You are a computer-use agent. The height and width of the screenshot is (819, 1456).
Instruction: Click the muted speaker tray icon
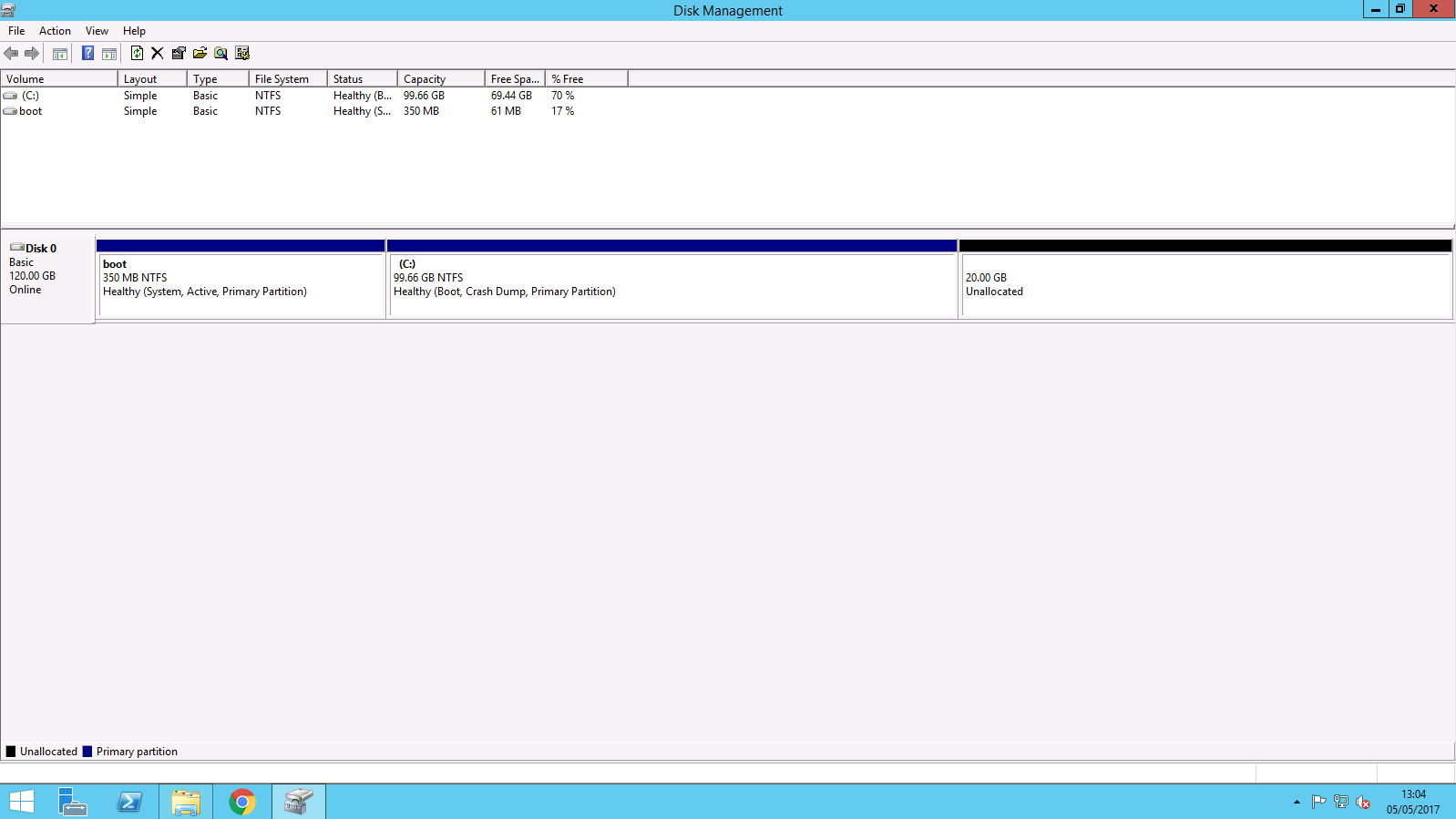pyautogui.click(x=1363, y=802)
